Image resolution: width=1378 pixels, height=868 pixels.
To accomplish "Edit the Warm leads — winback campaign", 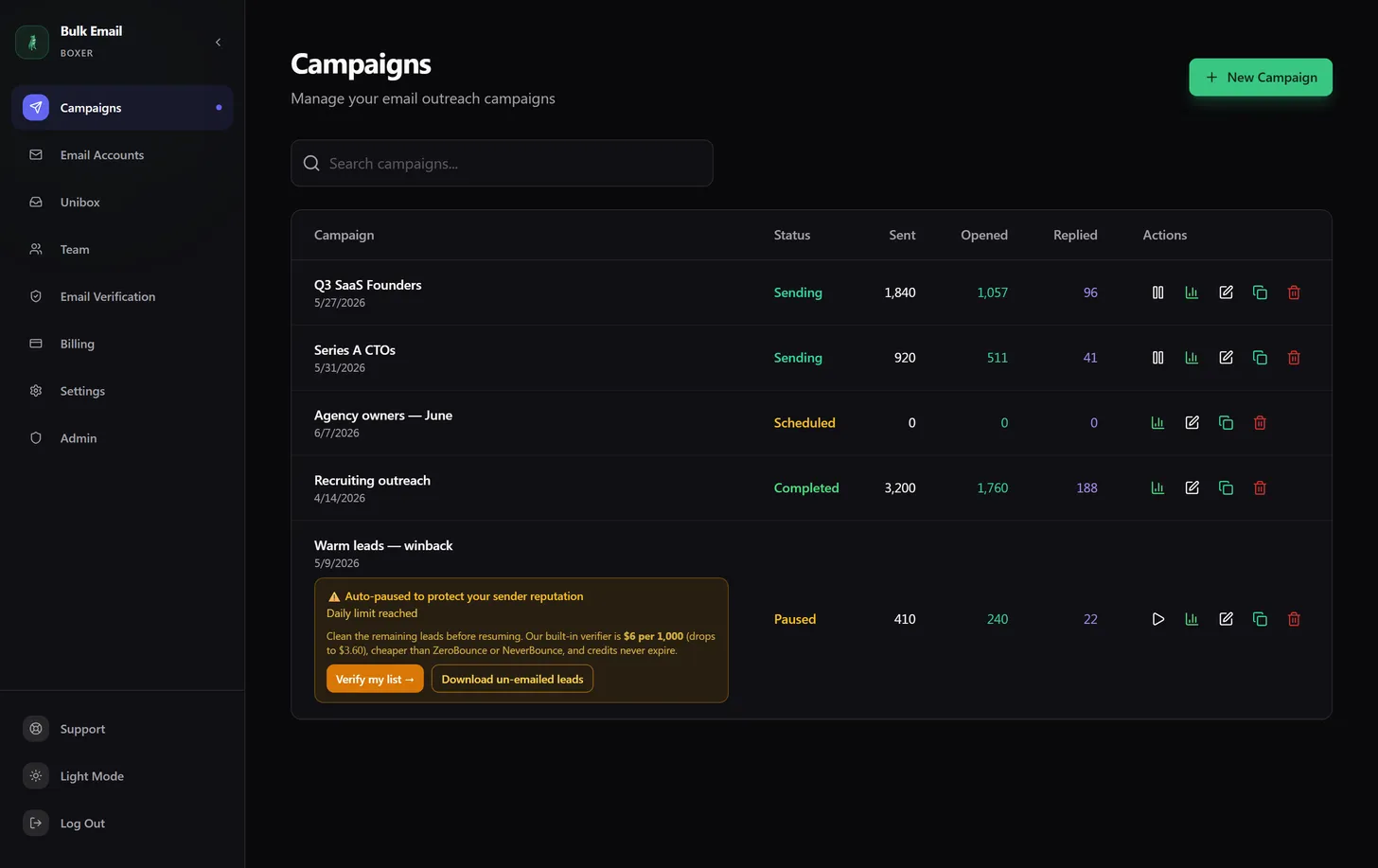I will click(1226, 619).
